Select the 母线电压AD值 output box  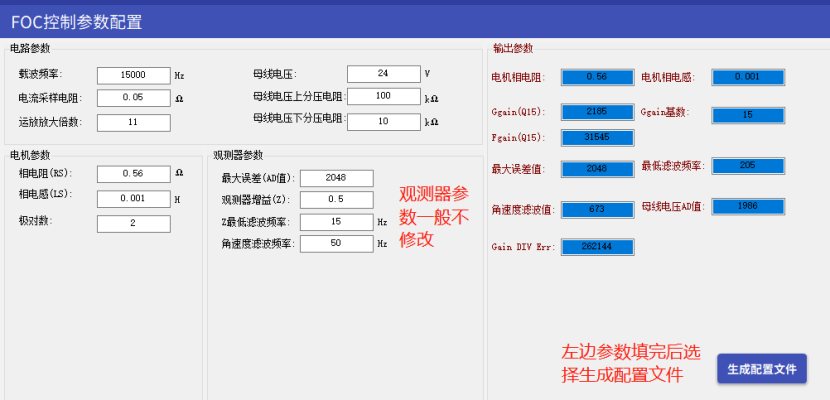(x=747, y=206)
